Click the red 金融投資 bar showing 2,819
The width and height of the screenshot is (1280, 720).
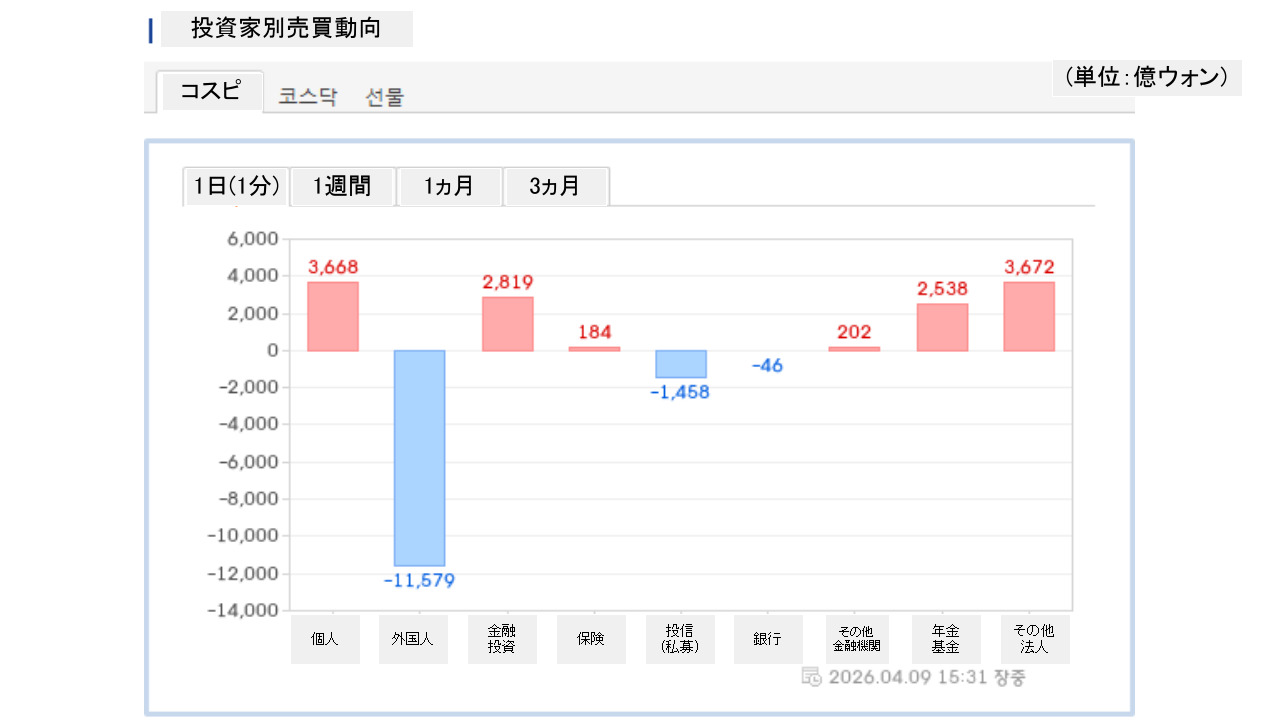coord(507,324)
